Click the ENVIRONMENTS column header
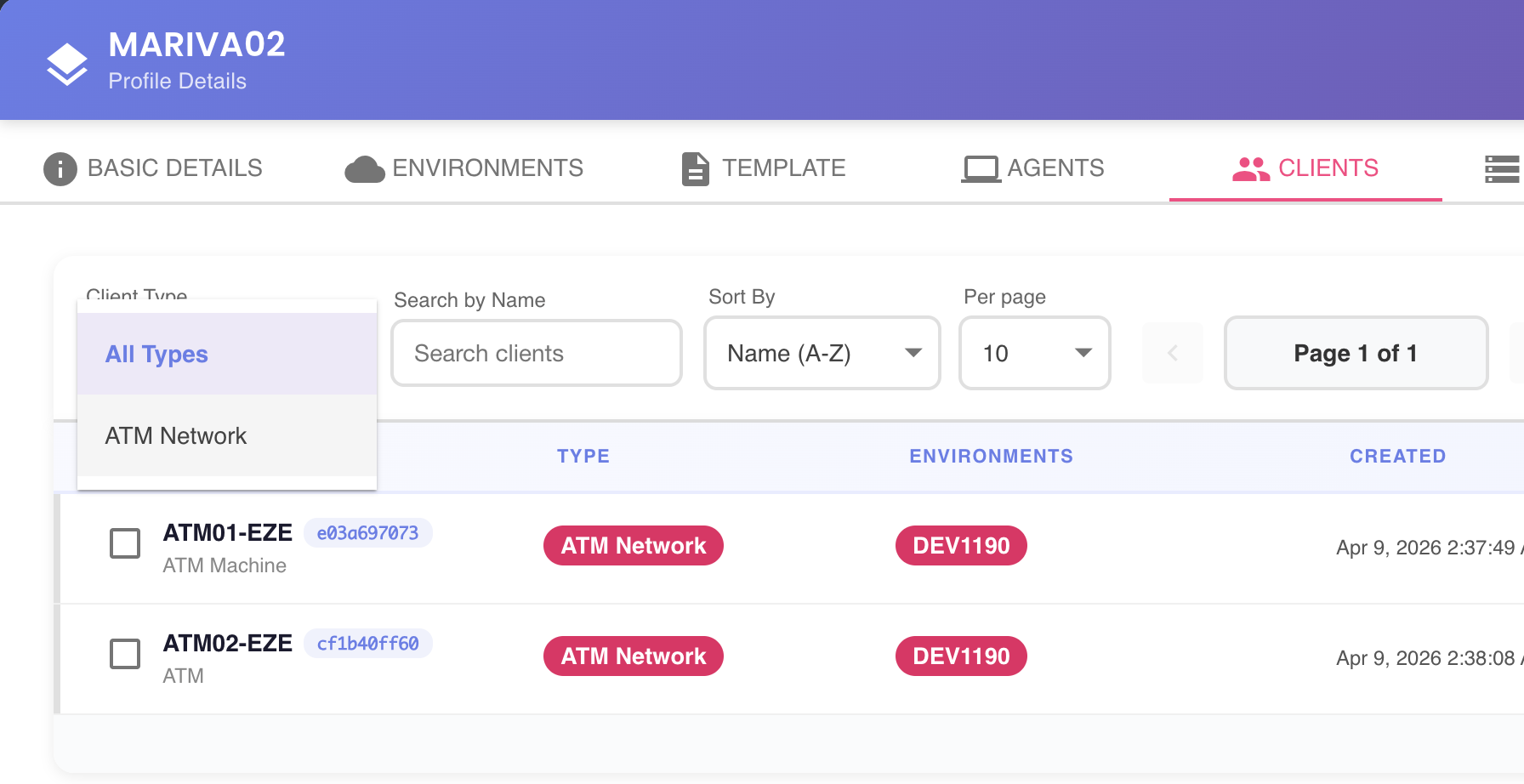1524x784 pixels. pos(992,457)
